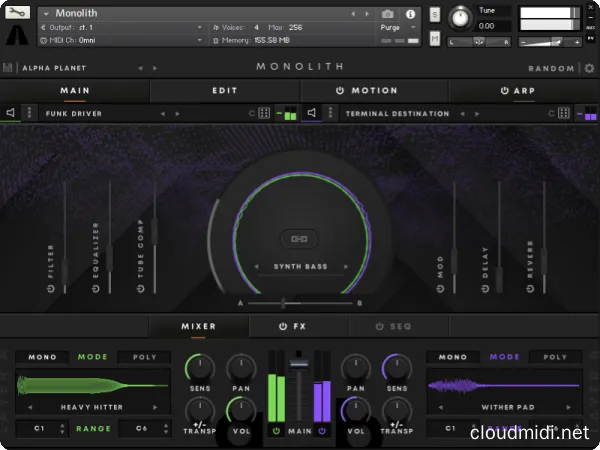Click the TUBE COMP slider handle
The image size is (600, 450).
click(x=155, y=231)
